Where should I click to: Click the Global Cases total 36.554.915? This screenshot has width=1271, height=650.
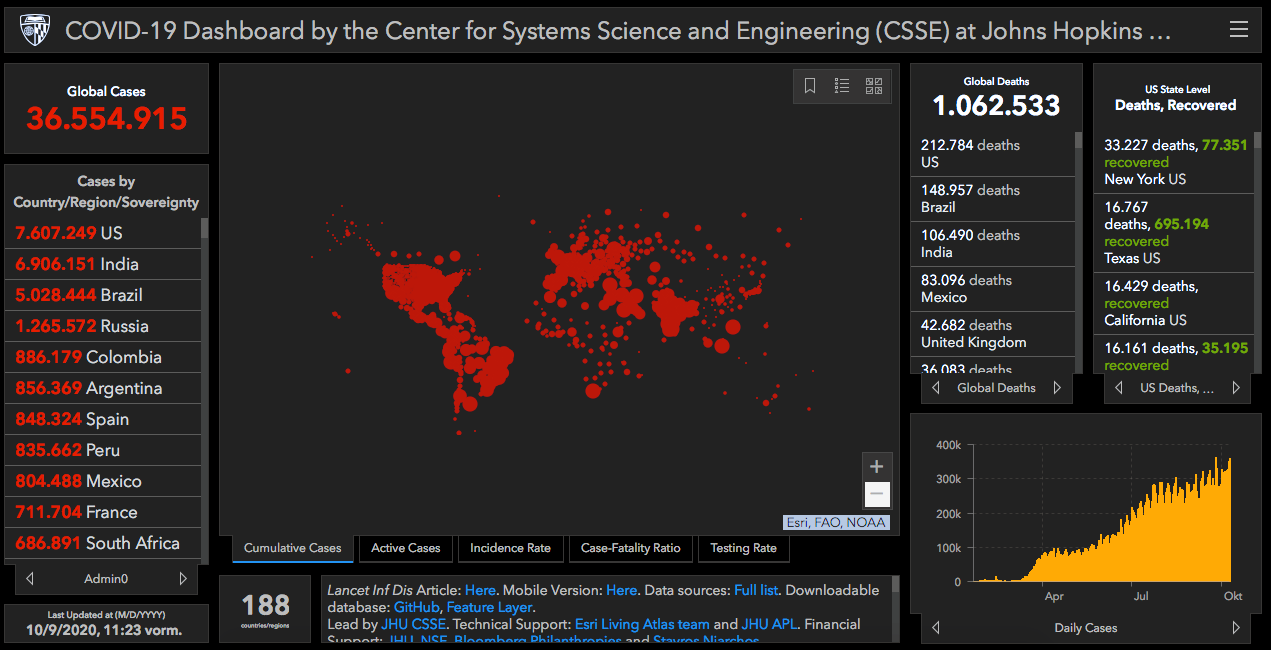(107, 119)
